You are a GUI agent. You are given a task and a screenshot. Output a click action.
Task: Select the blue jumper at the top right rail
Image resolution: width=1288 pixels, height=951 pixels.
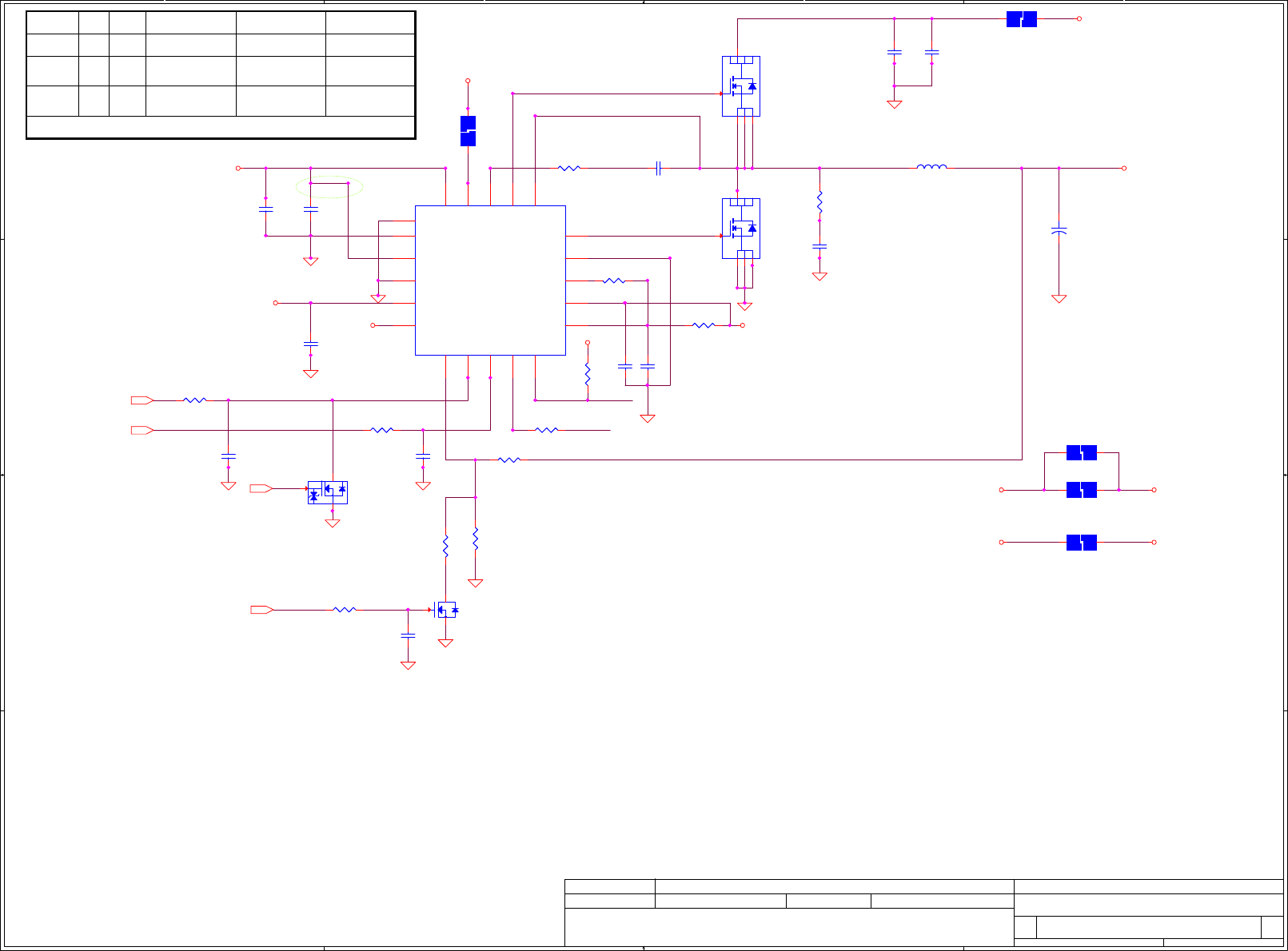pos(1022,19)
